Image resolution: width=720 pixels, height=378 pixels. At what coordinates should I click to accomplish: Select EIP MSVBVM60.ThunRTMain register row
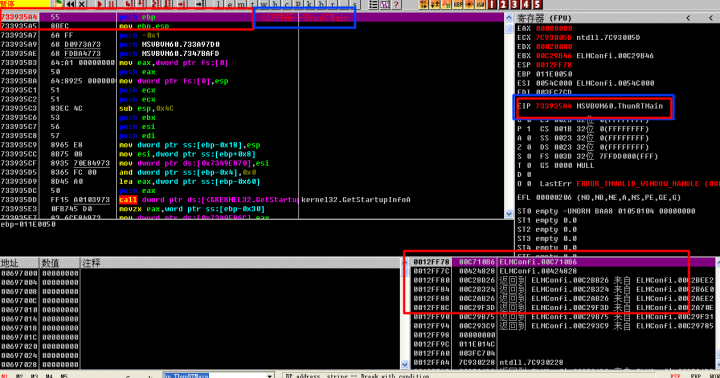click(x=590, y=106)
